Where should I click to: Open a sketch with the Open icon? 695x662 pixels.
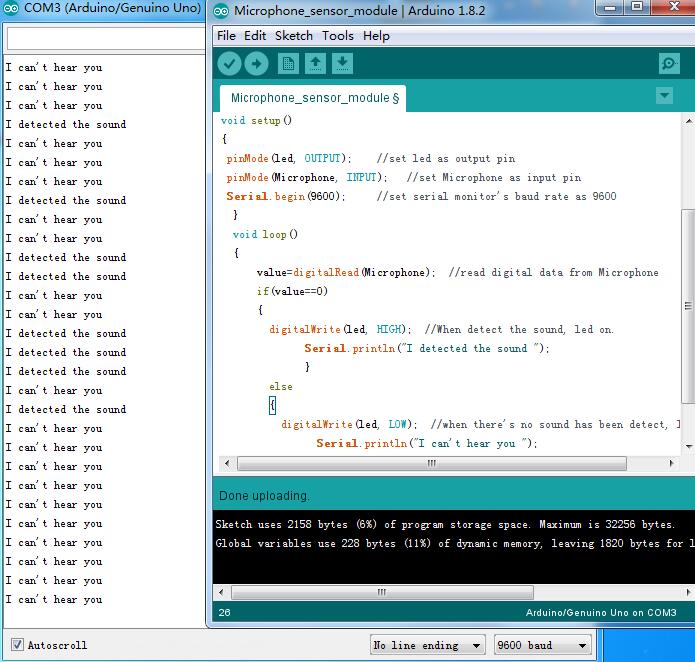pos(315,64)
